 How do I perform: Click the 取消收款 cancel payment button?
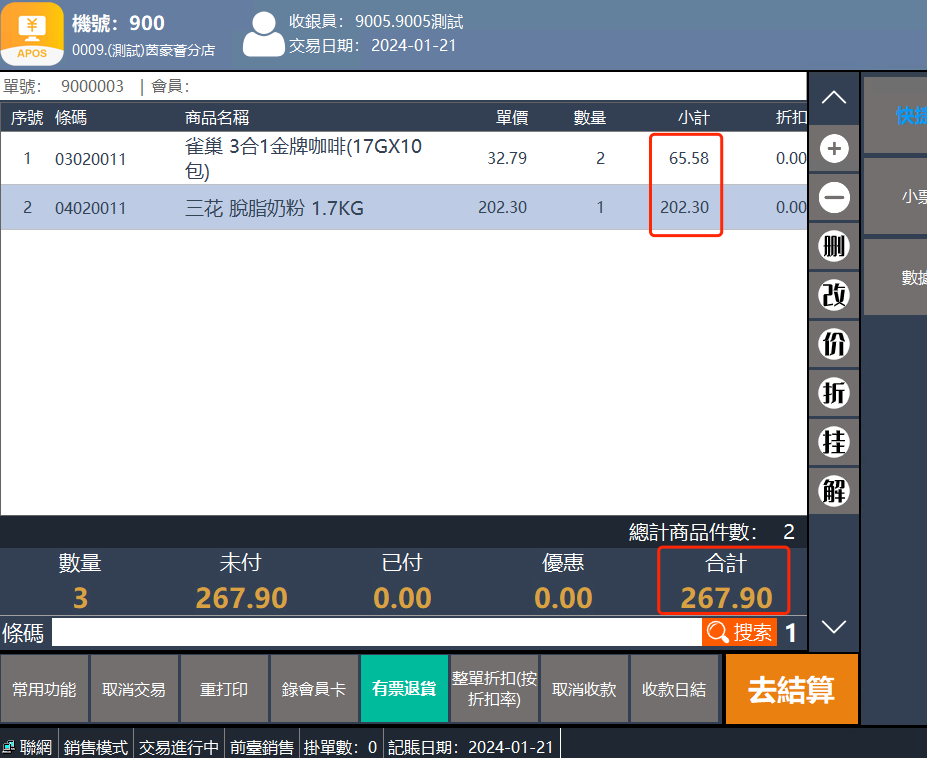[x=584, y=689]
